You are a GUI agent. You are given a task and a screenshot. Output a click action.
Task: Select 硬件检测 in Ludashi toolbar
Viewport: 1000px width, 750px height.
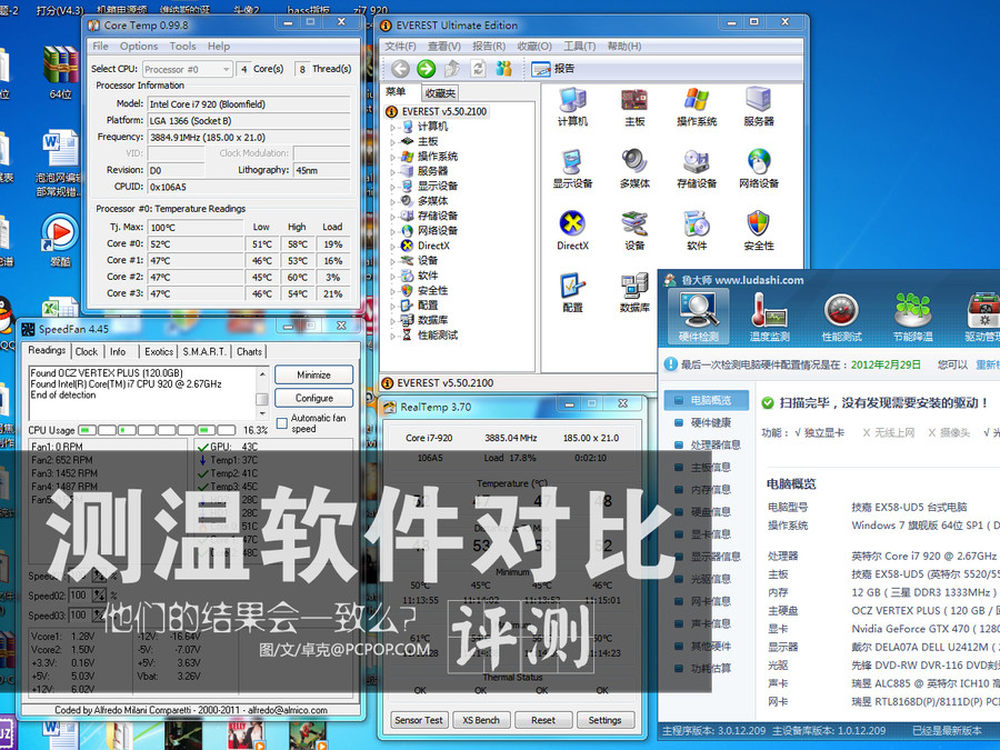(x=698, y=316)
